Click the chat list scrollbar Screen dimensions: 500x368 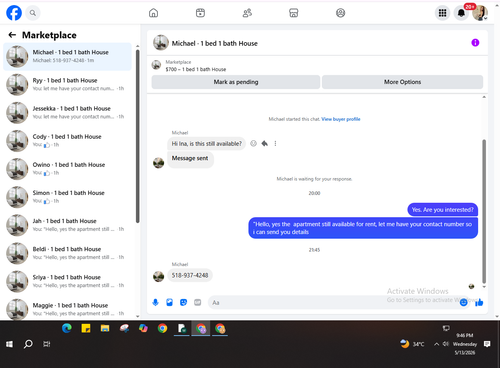tap(137, 136)
